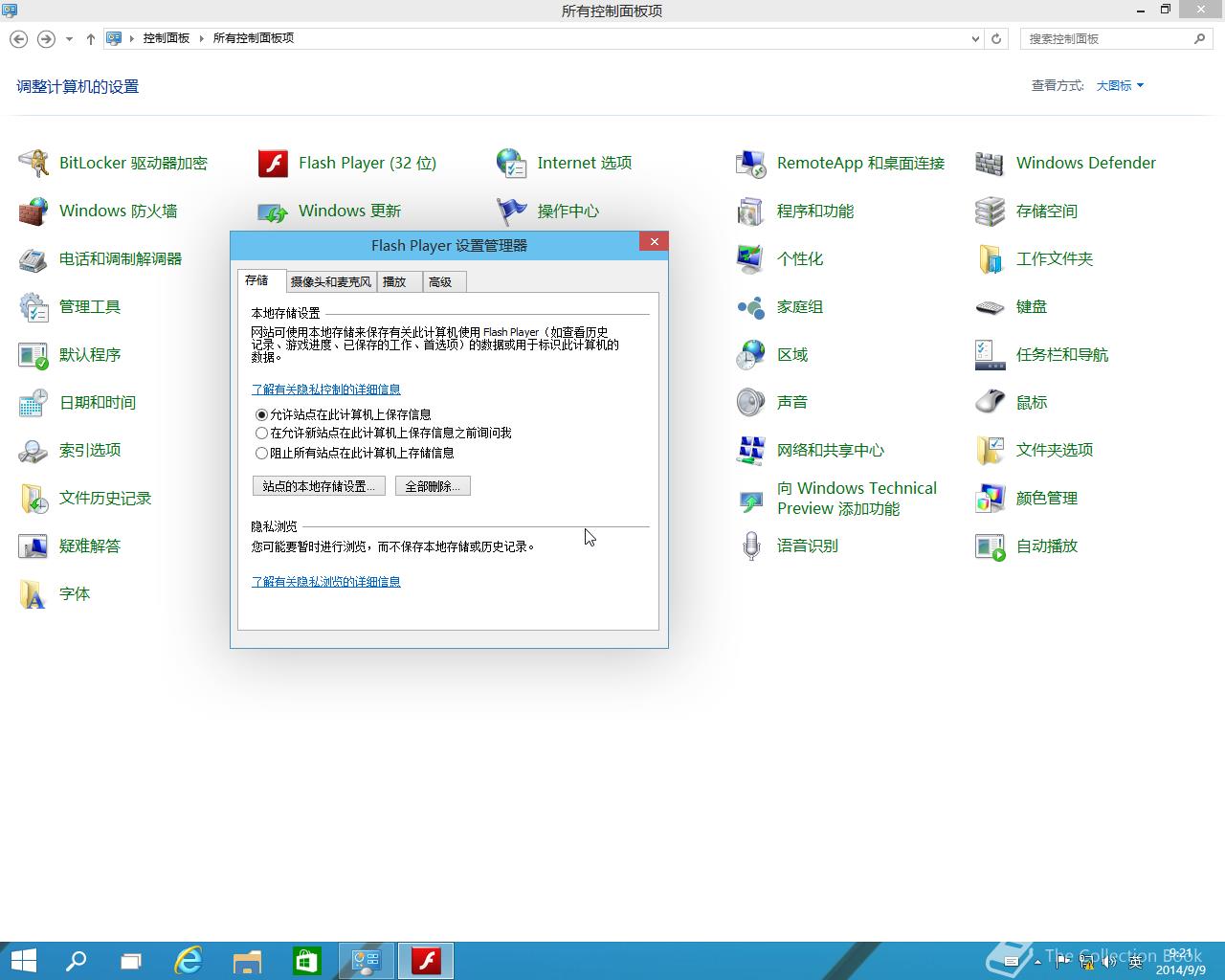Open the 电话和调制解调器 icon

33,258
